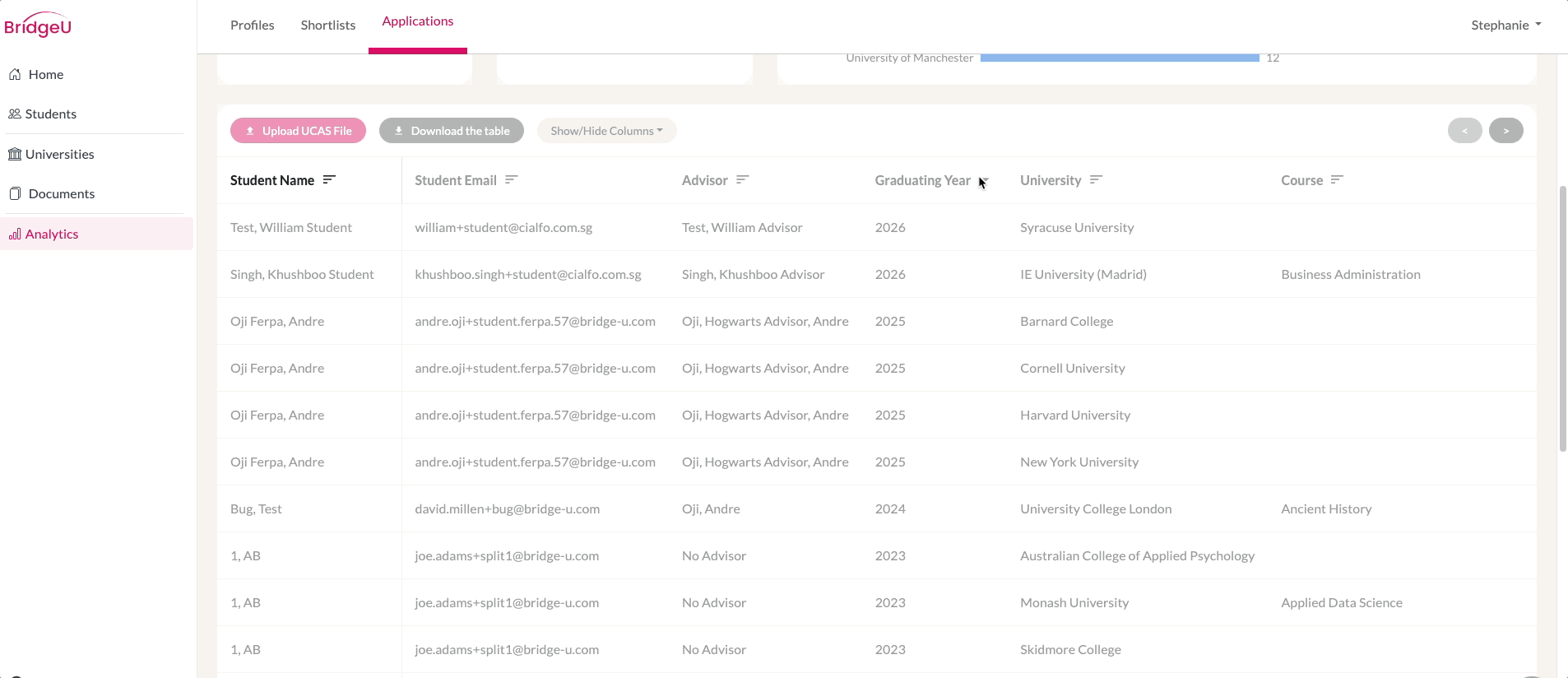Sort by Course column icon

[x=1337, y=179]
